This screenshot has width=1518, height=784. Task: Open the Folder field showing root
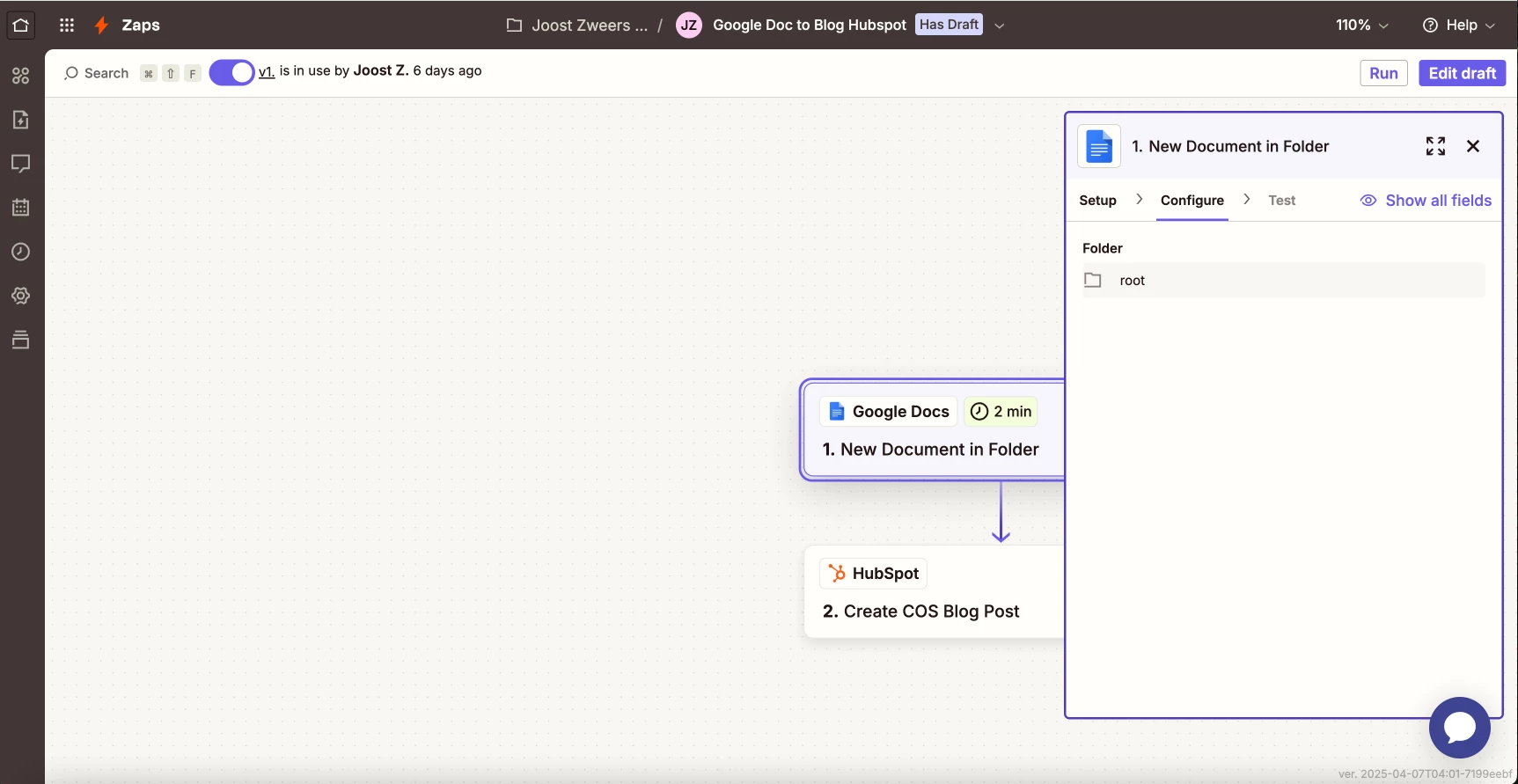pos(1283,280)
